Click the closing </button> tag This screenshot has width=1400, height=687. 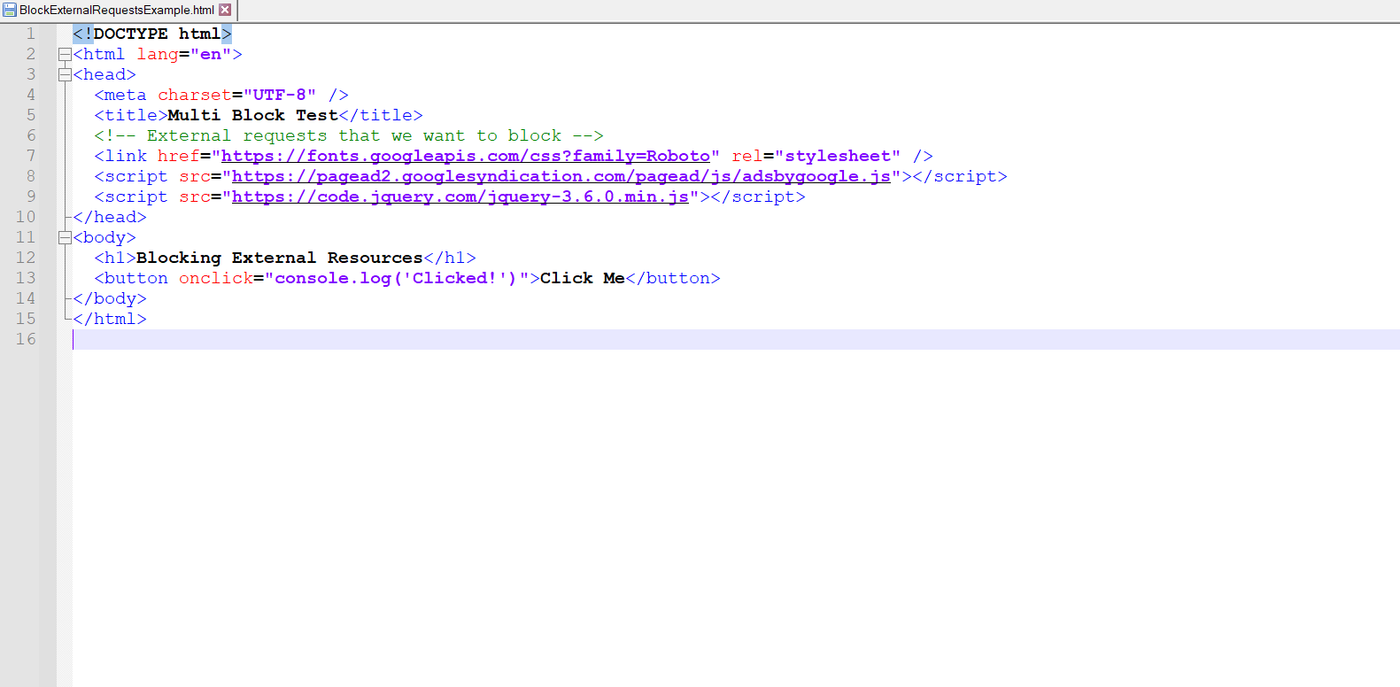(673, 278)
